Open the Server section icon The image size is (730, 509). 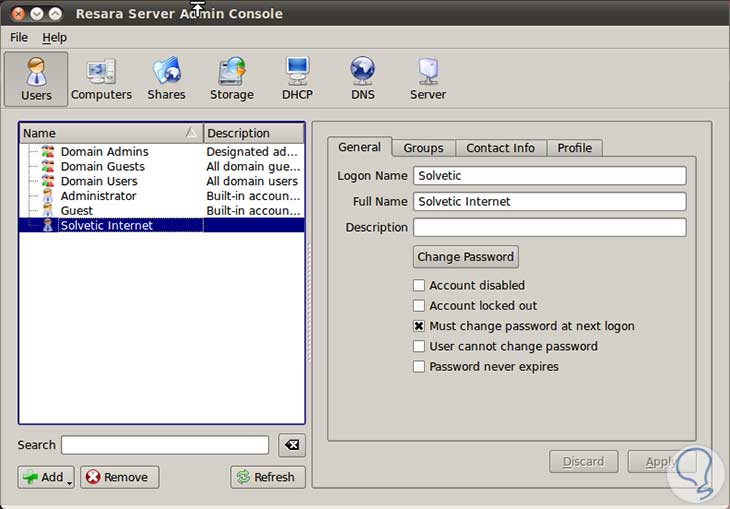427,79
